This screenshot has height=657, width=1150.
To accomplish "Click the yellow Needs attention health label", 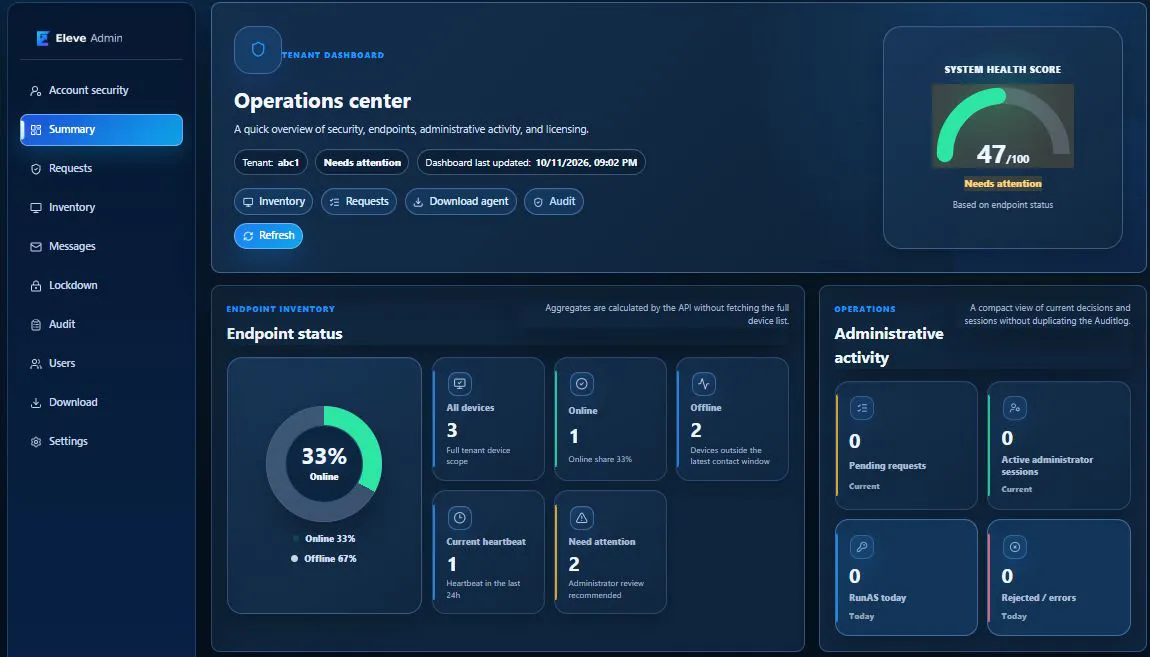I will point(1003,184).
